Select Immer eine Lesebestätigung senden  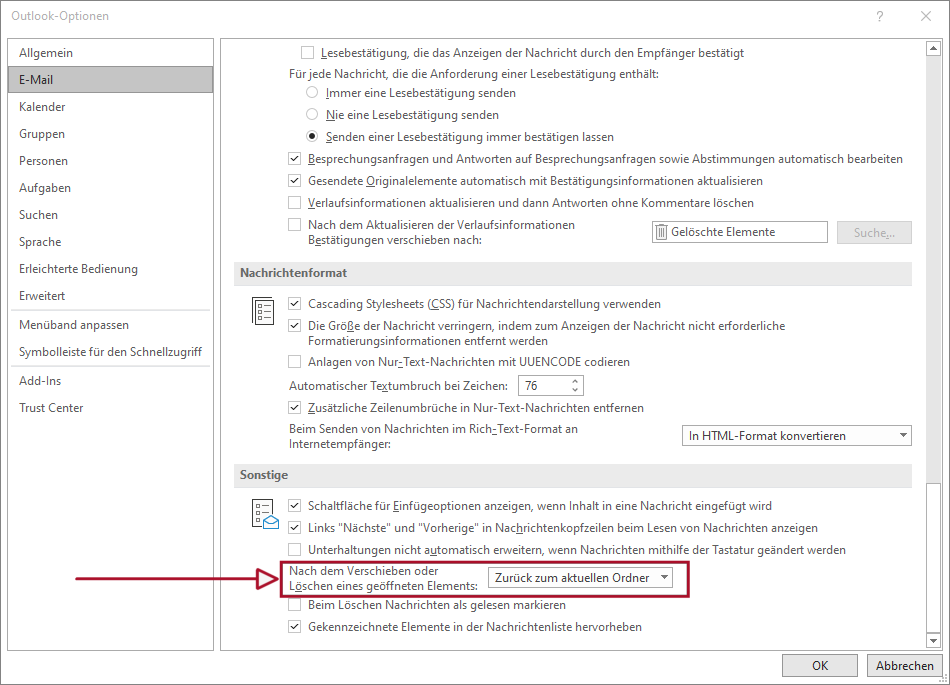311,92
